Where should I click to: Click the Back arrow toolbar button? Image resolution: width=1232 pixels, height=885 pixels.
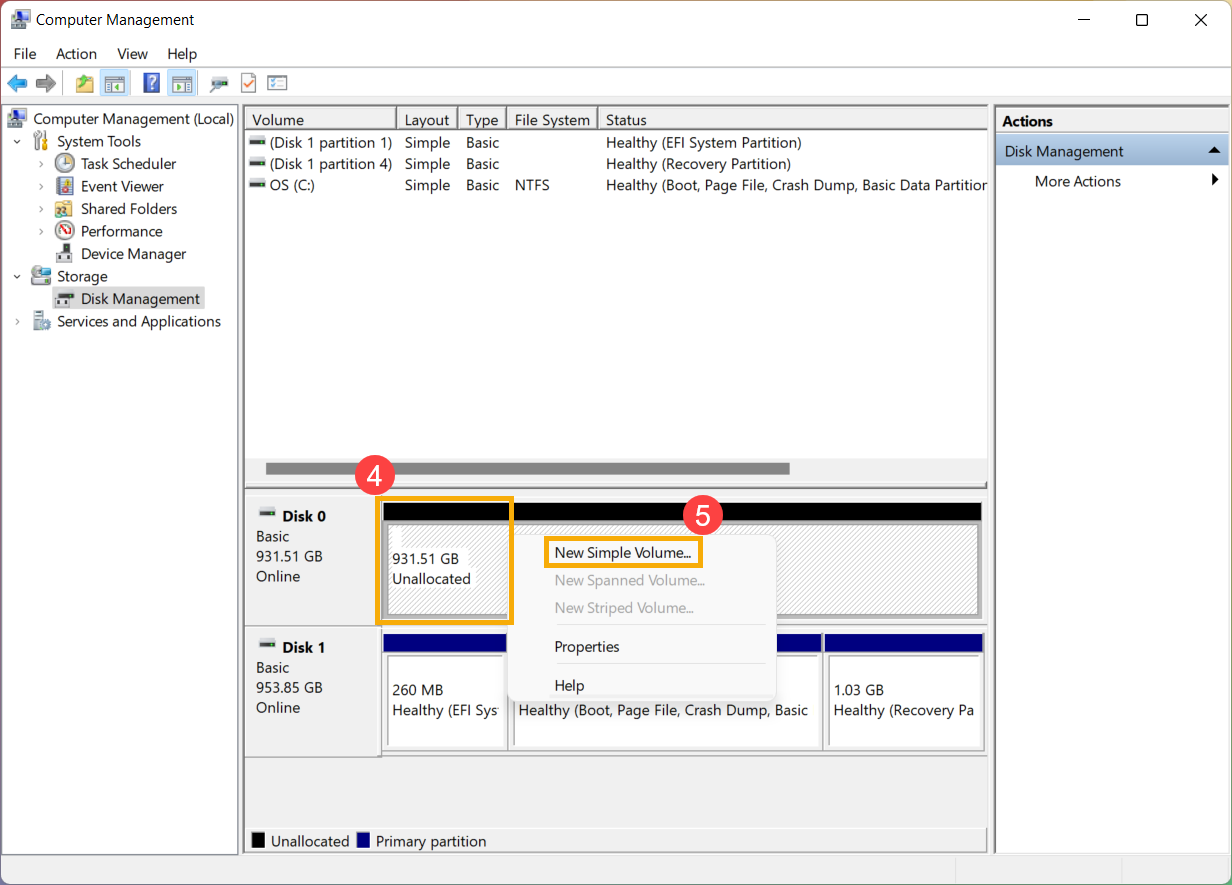pyautogui.click(x=17, y=84)
